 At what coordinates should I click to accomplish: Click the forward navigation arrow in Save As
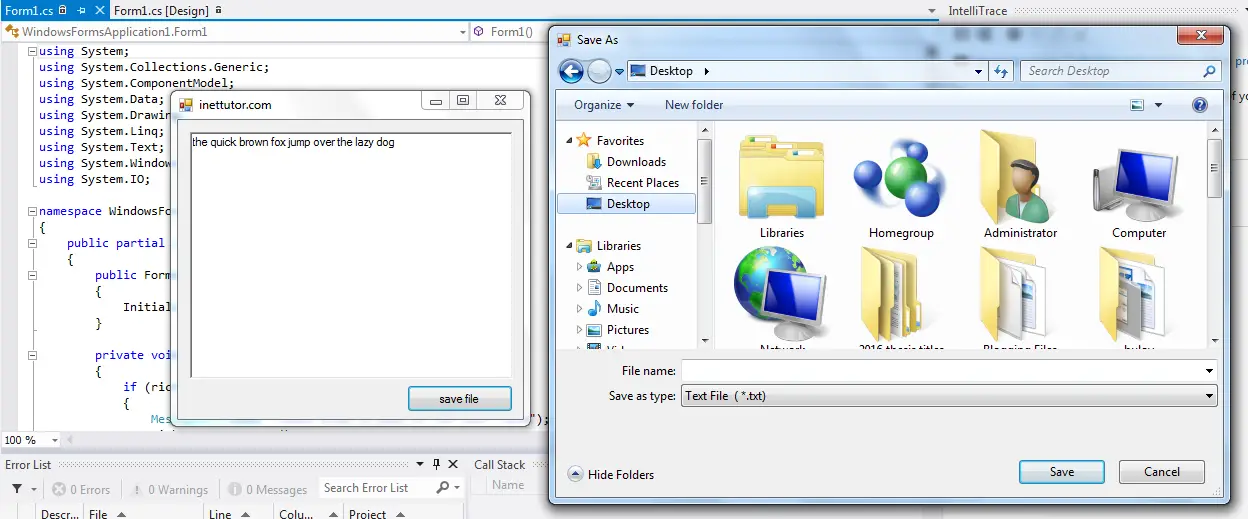coord(599,71)
